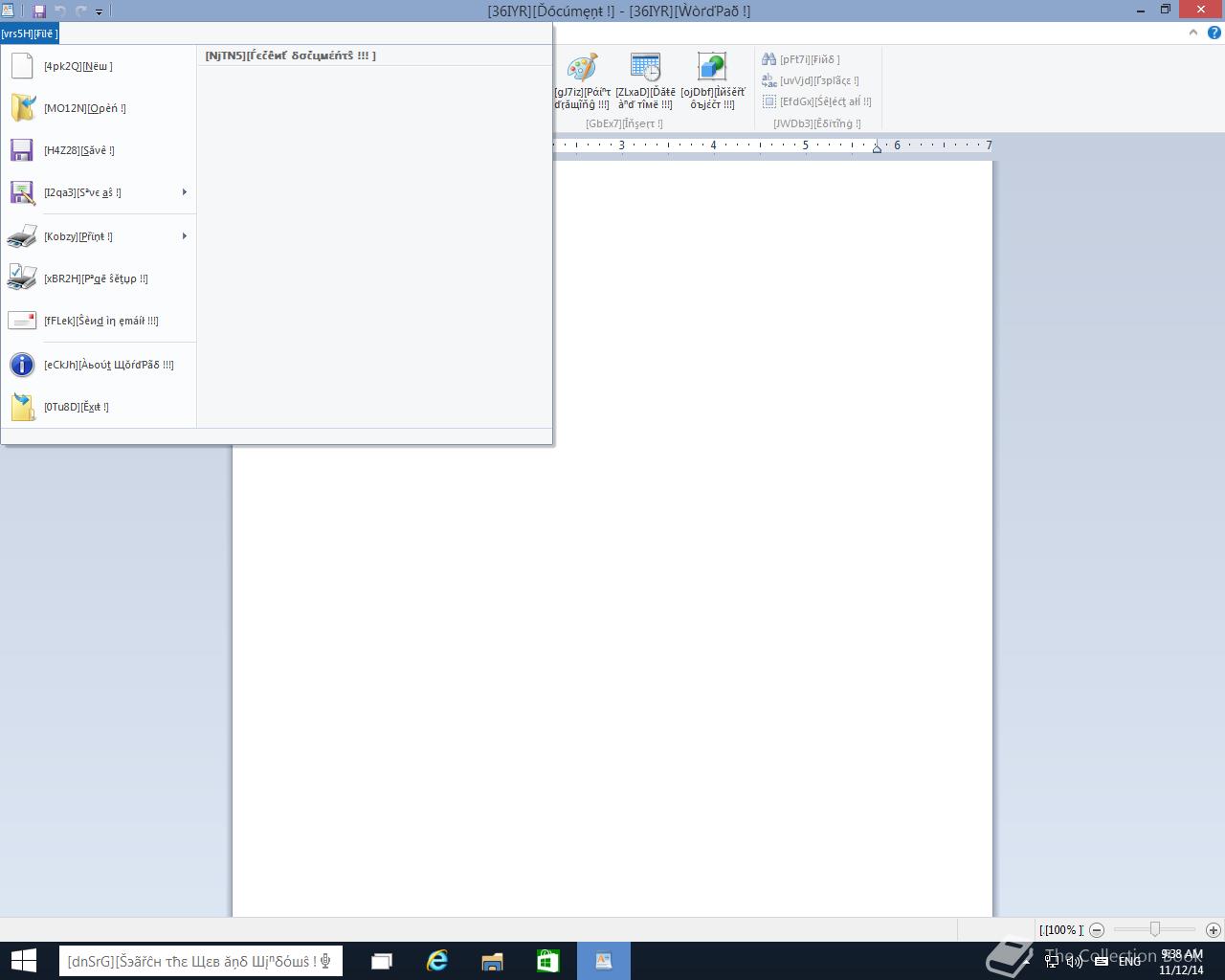Click the 100% zoom level text
The image size is (1225, 980).
[x=1061, y=929]
